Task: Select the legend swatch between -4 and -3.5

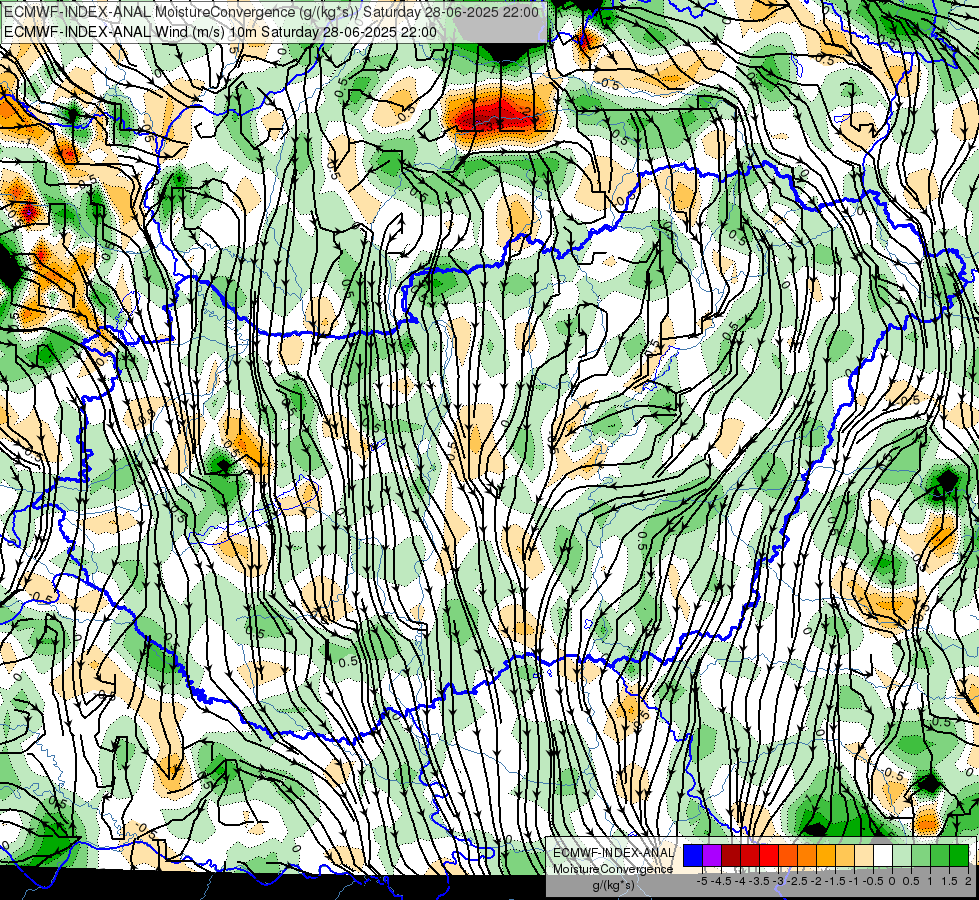Action: [750, 855]
